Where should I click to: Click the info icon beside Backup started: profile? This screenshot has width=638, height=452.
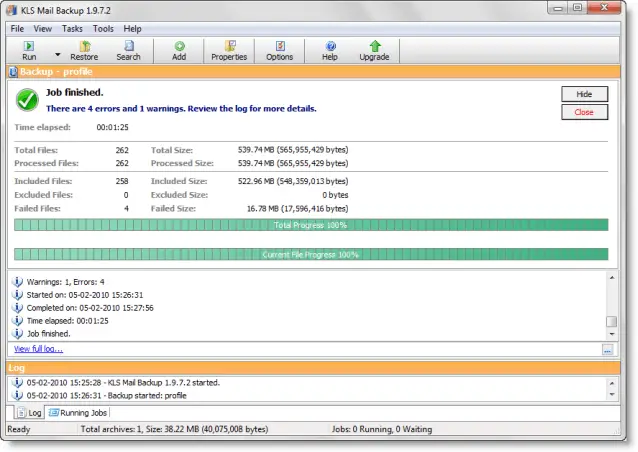coord(17,395)
